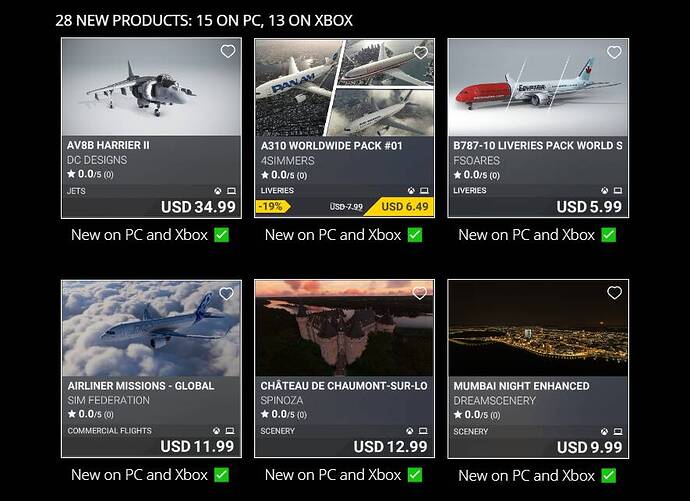Click USD 11.99 price on Airliner Missions
The image size is (690, 501).
pyautogui.click(x=197, y=447)
